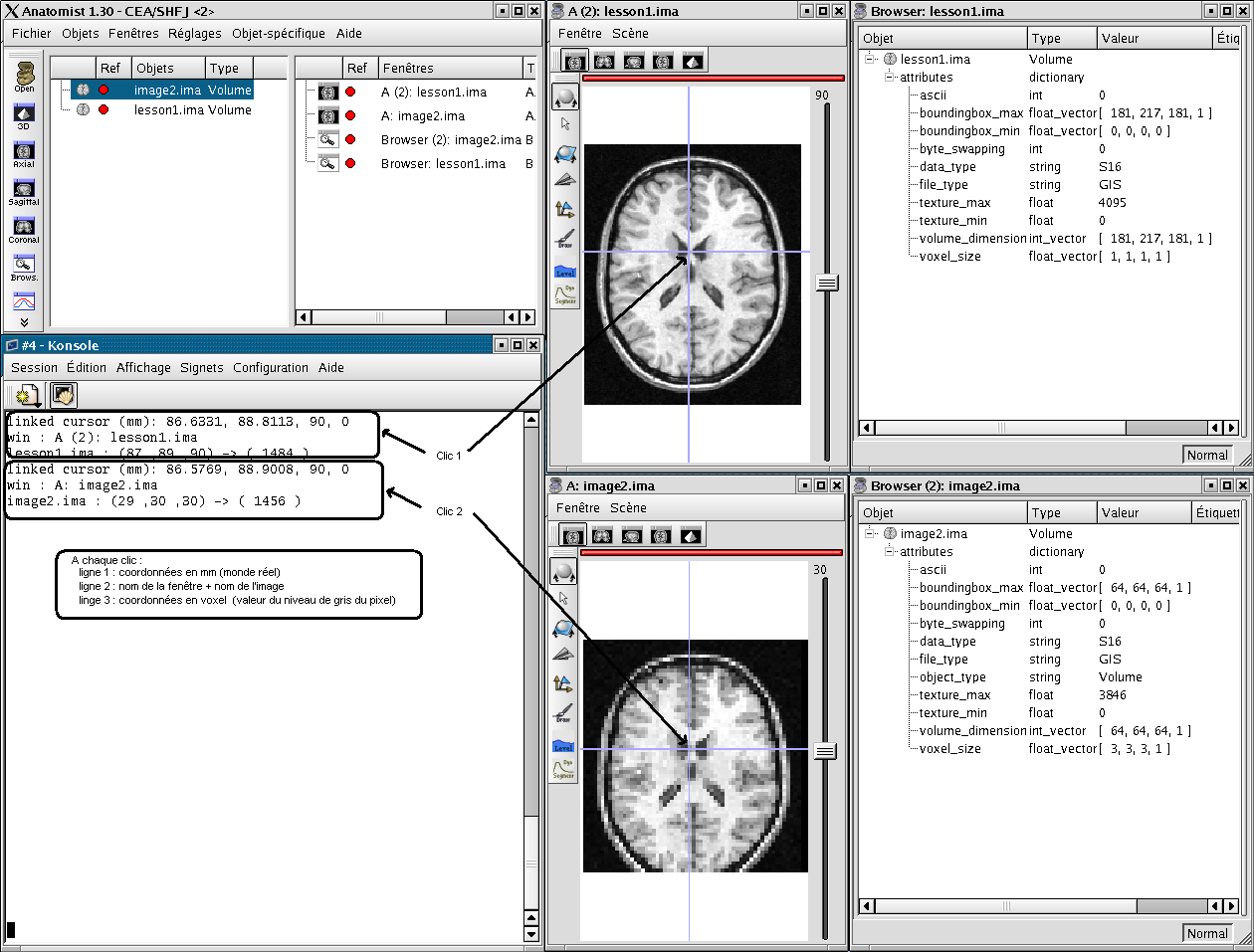
Task: Click the Brows. browser window icon
Action: pos(24,266)
